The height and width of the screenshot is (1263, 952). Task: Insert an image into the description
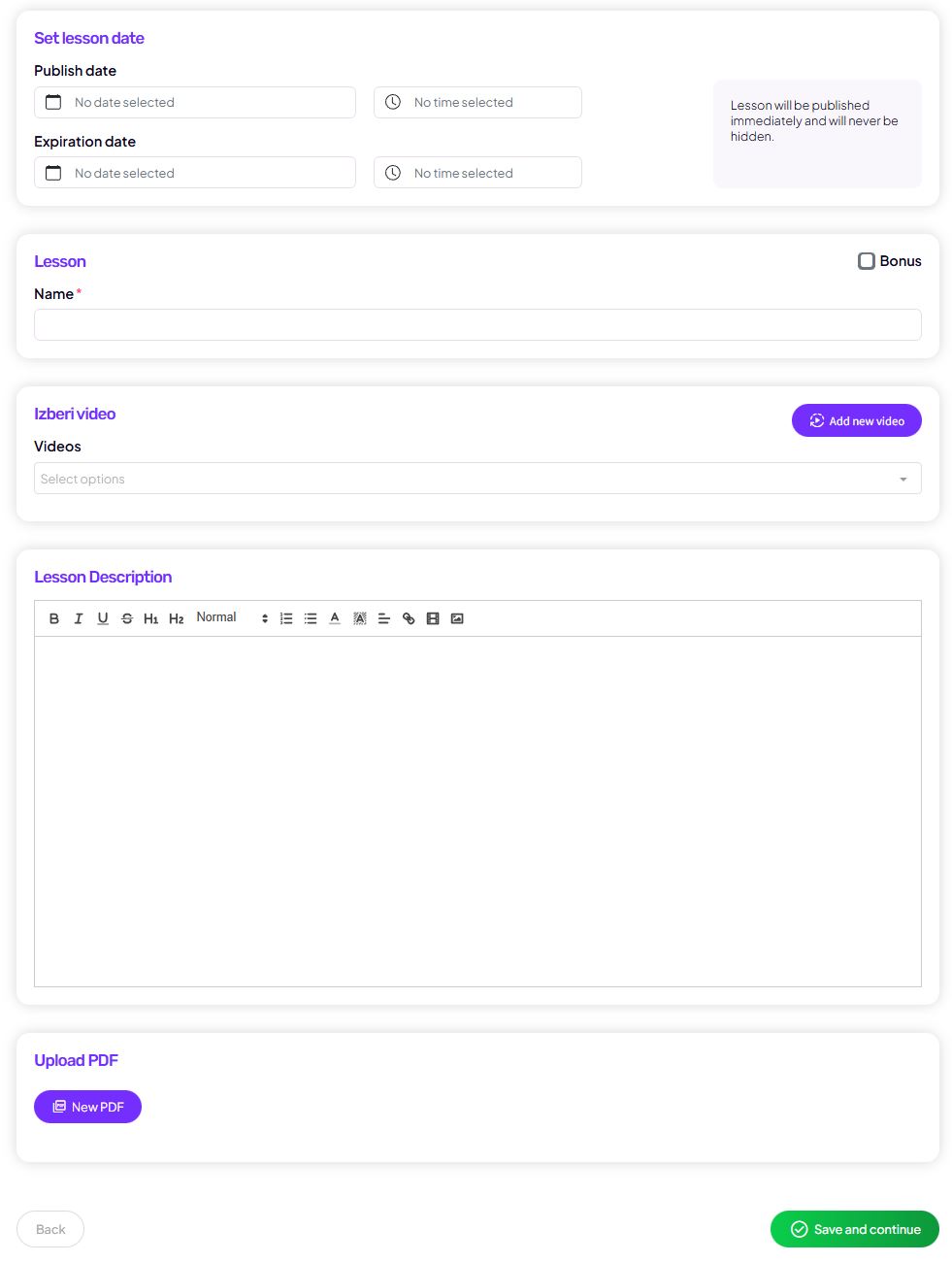pyautogui.click(x=457, y=618)
